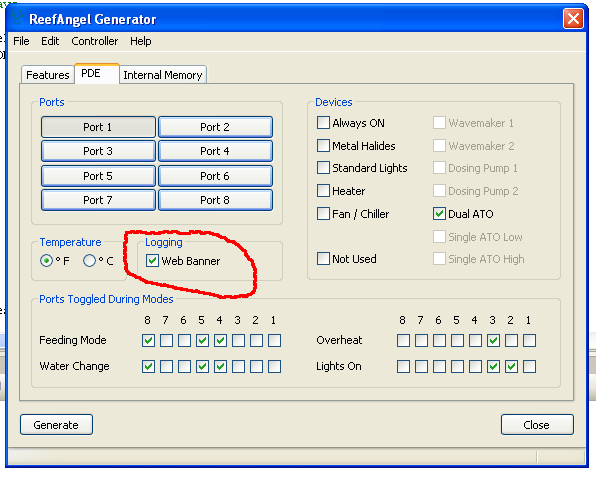Select the Port 6 button

(x=215, y=176)
